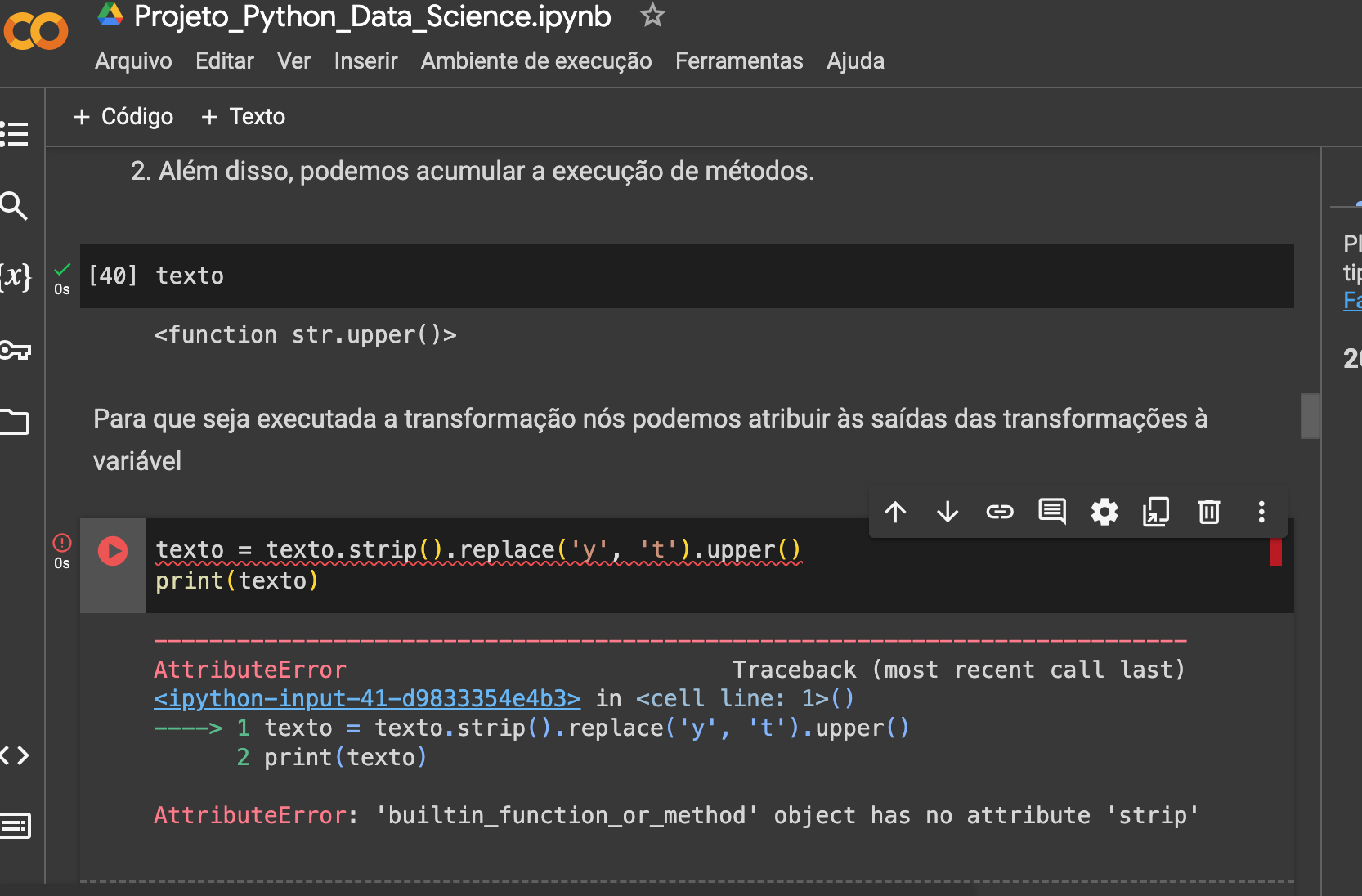Click the 'Traceback (most recent call last)' text
1362x896 pixels.
[x=958, y=670]
